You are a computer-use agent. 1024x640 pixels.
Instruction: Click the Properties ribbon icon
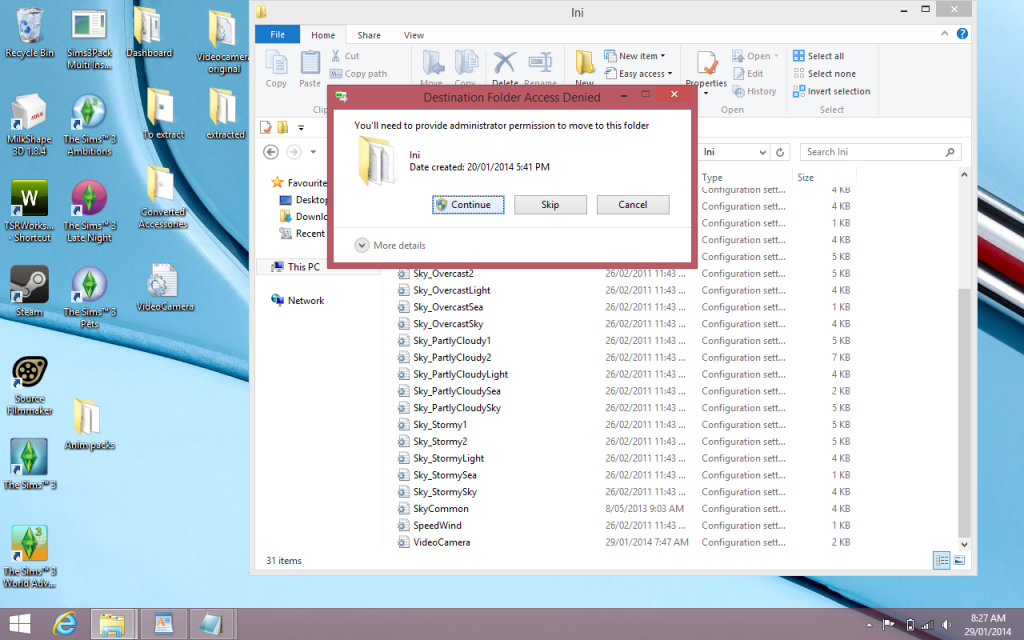[706, 71]
